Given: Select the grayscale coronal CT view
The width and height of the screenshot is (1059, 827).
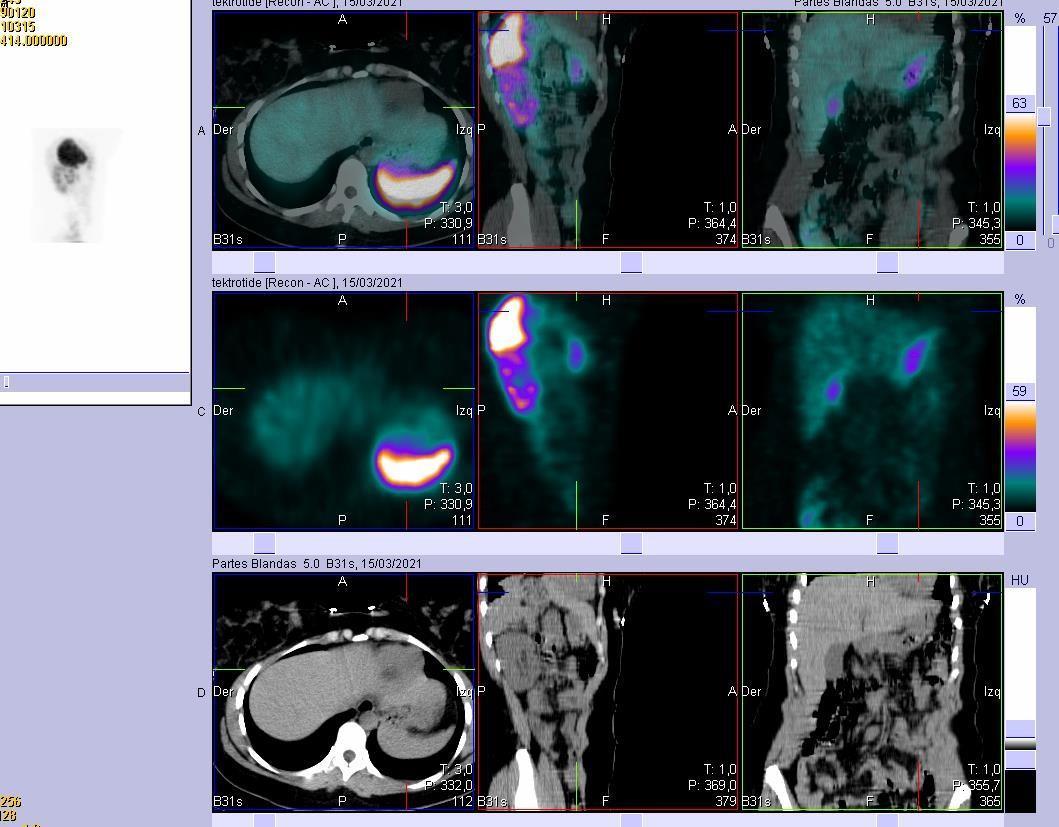Looking at the screenshot, I should coord(872,692).
